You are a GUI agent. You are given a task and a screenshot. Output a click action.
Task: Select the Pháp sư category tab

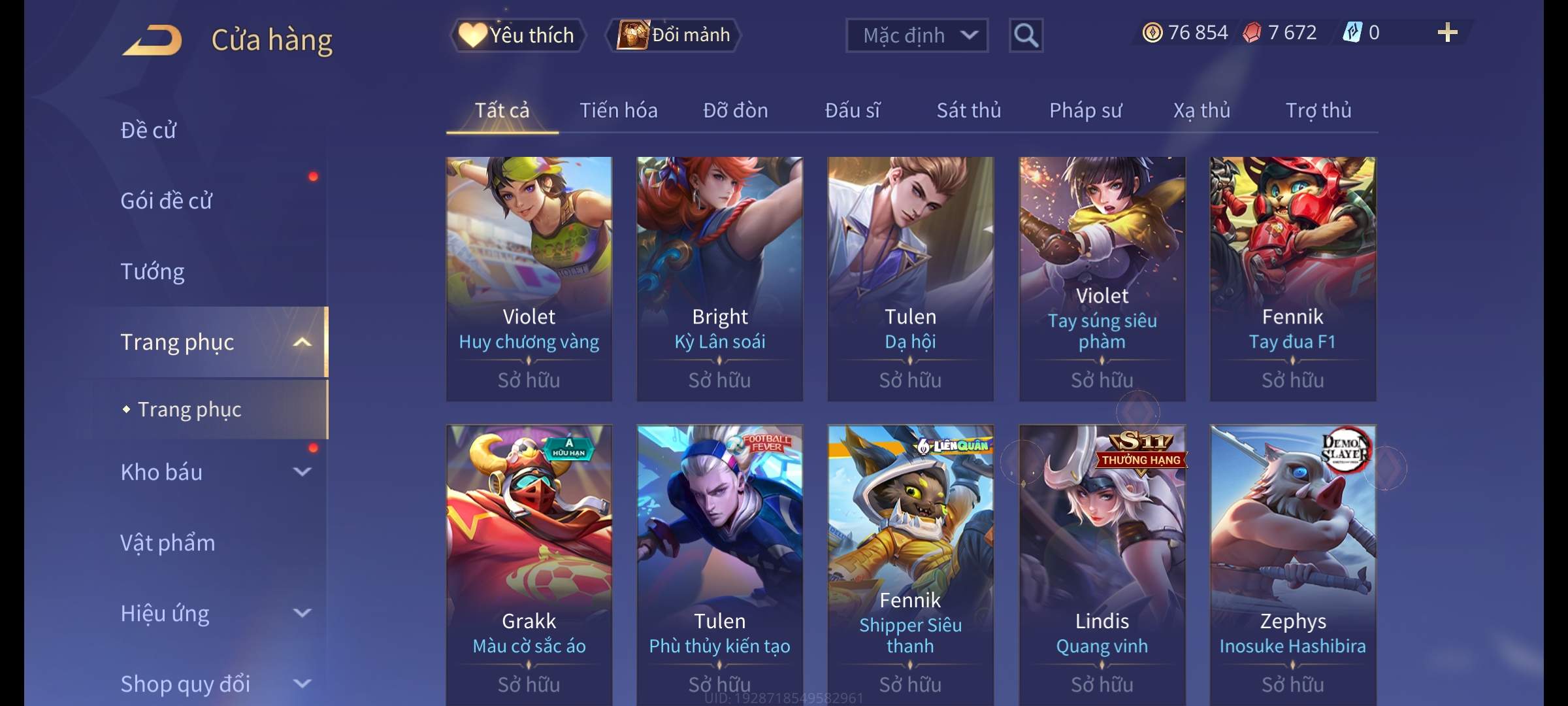[x=1085, y=110]
